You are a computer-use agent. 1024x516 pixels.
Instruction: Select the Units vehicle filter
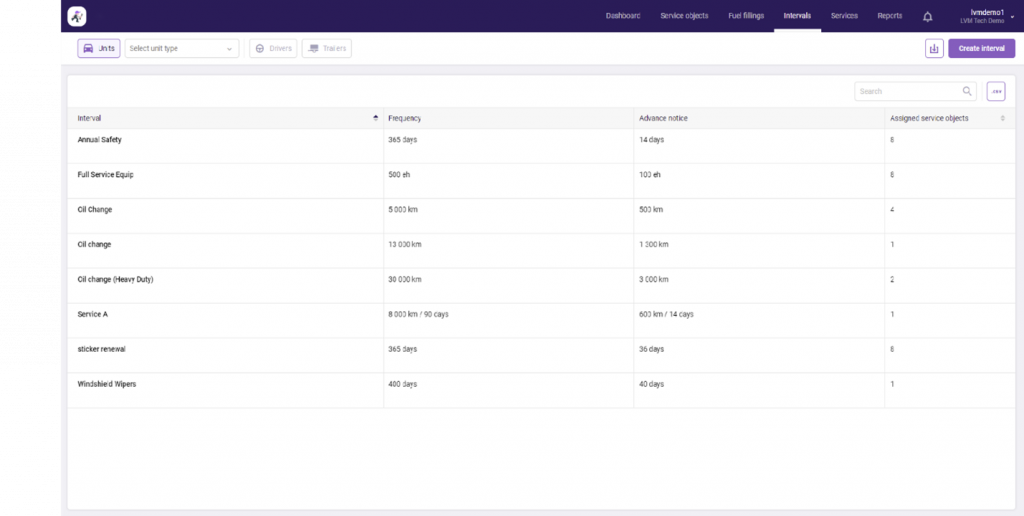[x=99, y=48]
